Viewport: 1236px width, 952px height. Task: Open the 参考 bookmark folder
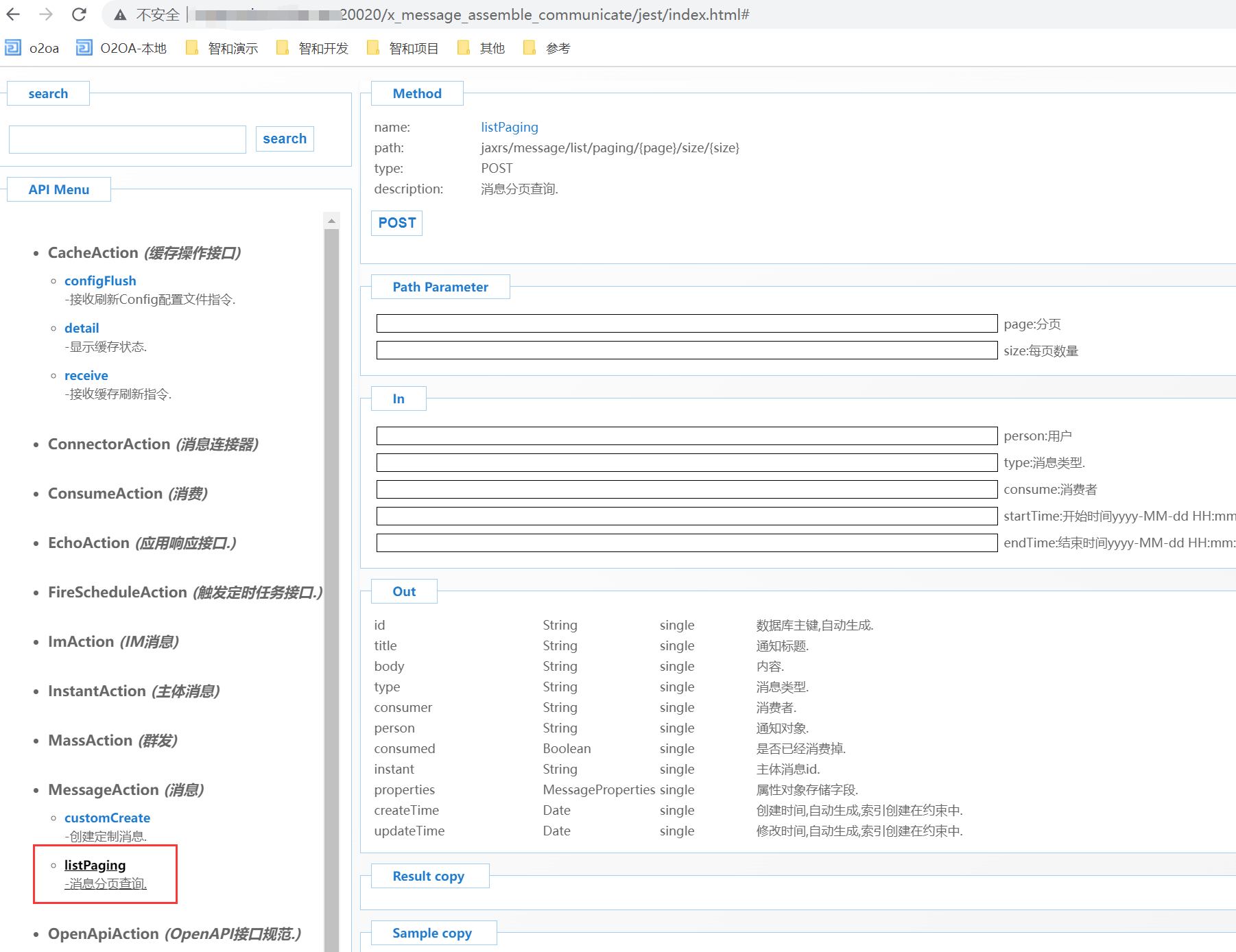tap(547, 48)
